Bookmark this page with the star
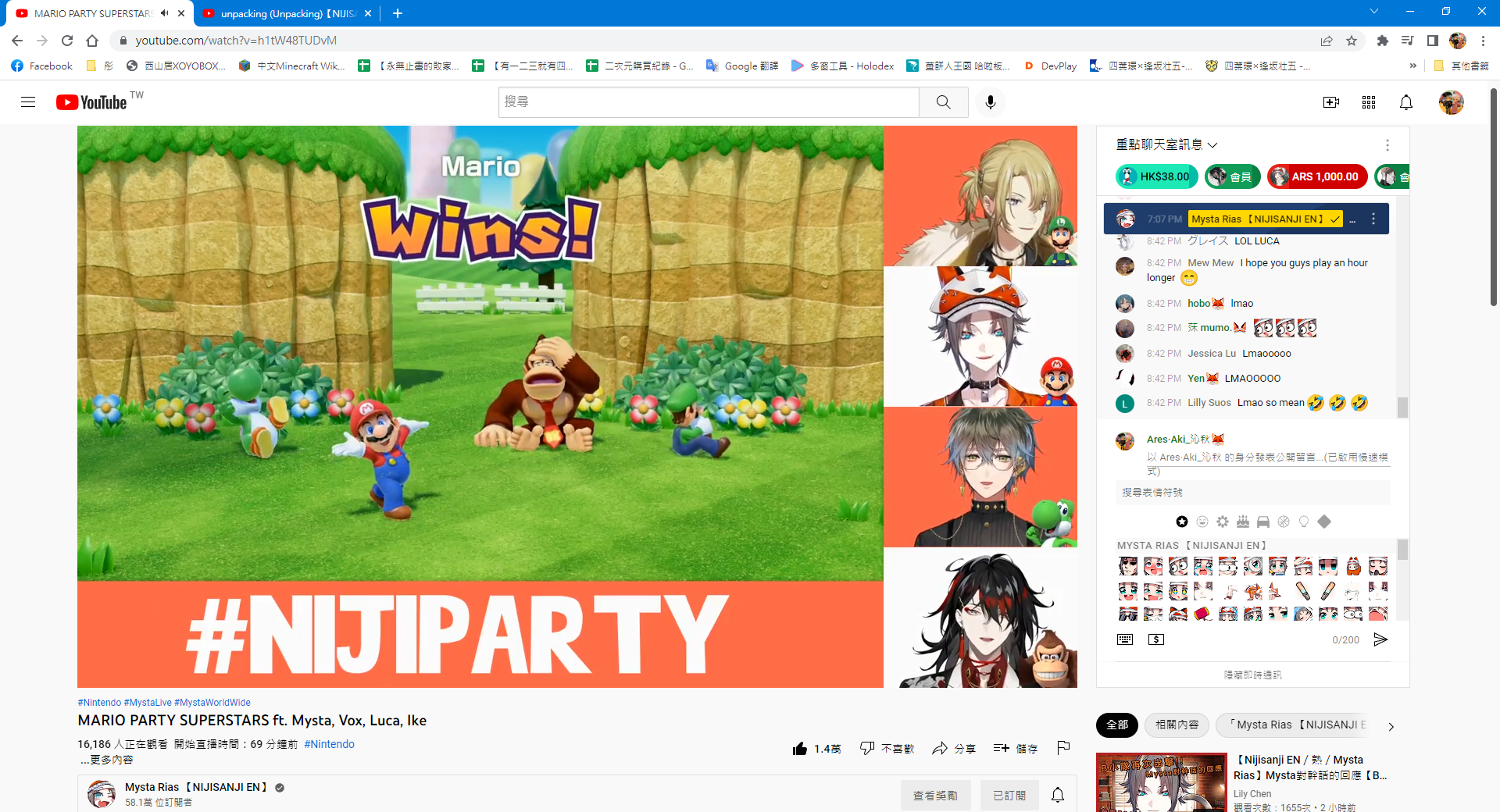The image size is (1500, 812). (1352, 41)
